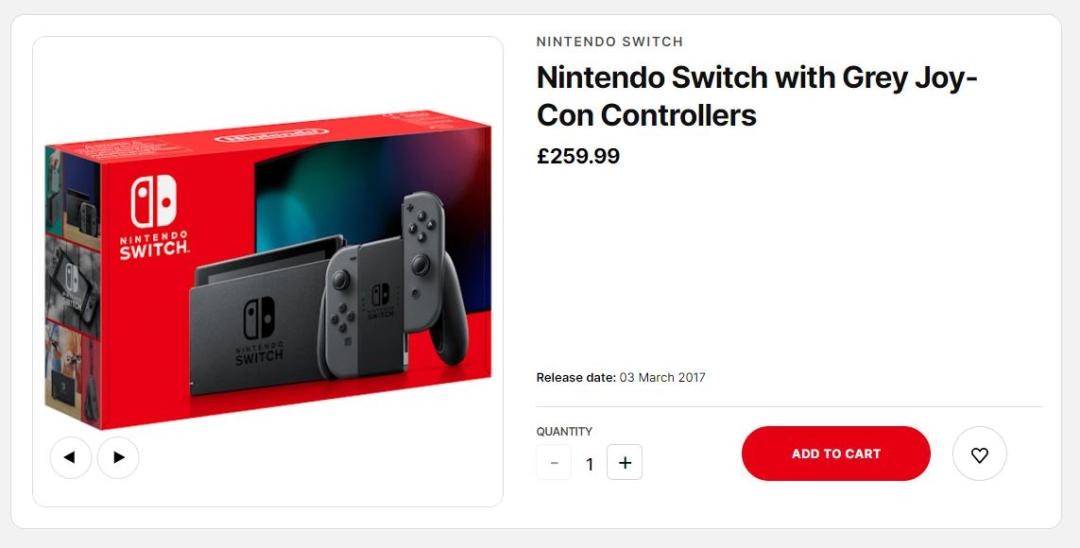The height and width of the screenshot is (548, 1080).
Task: Show the next product image
Action: (118, 457)
